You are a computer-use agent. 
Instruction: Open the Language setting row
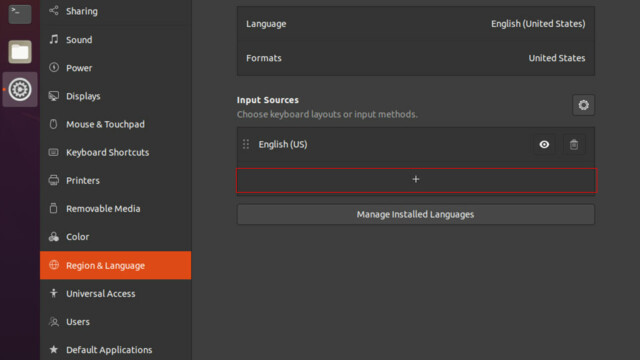pyautogui.click(x=416, y=24)
